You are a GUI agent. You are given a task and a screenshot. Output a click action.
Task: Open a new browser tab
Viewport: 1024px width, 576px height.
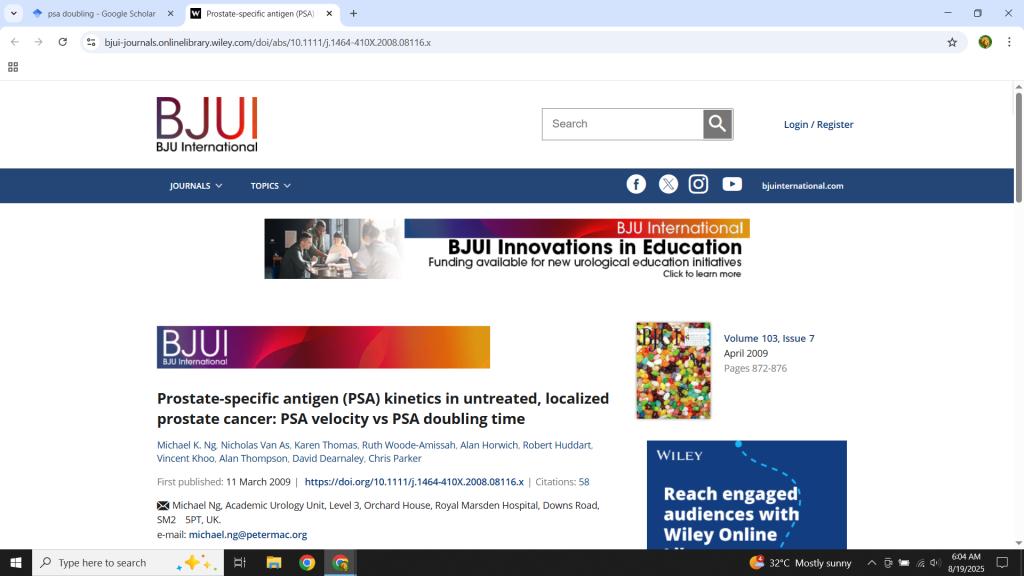pyautogui.click(x=353, y=14)
